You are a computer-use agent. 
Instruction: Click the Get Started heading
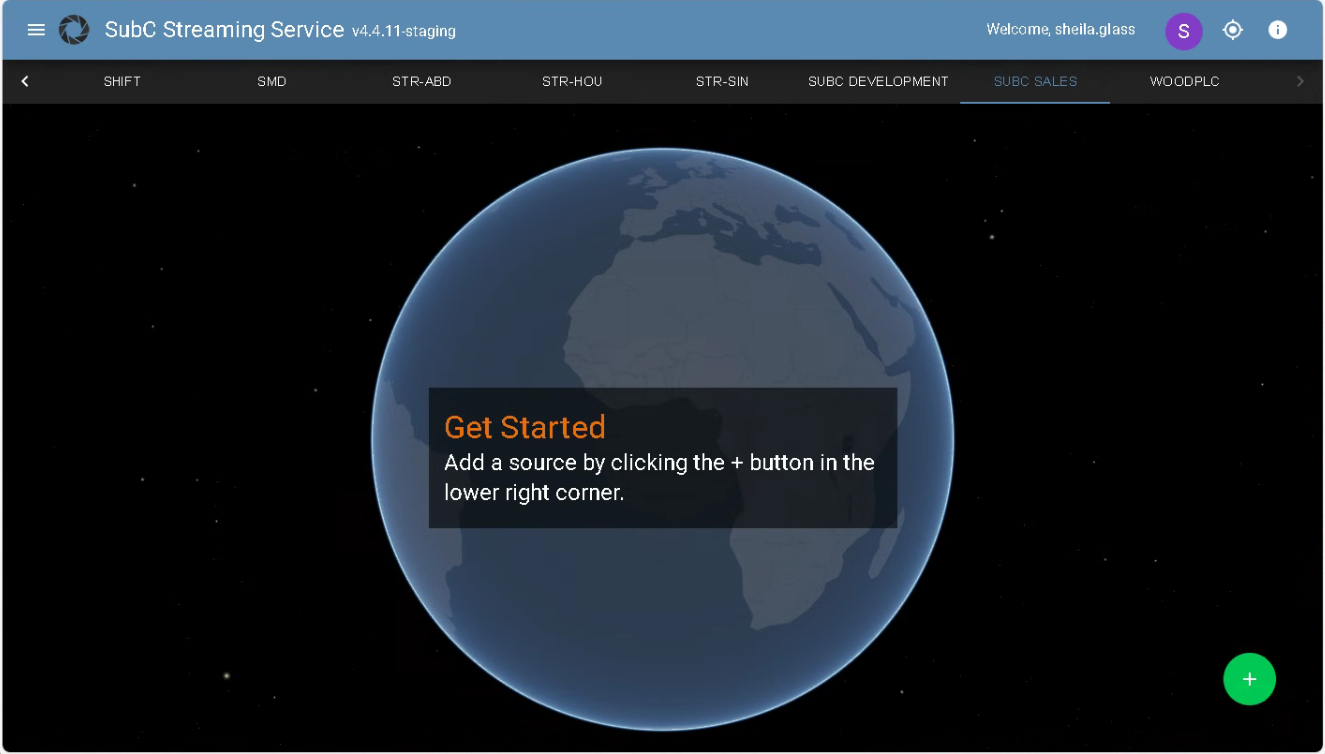coord(525,427)
